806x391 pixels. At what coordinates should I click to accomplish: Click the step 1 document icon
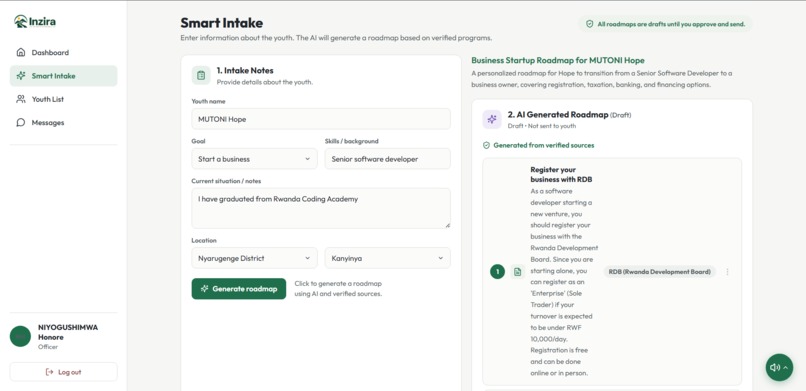(x=517, y=272)
